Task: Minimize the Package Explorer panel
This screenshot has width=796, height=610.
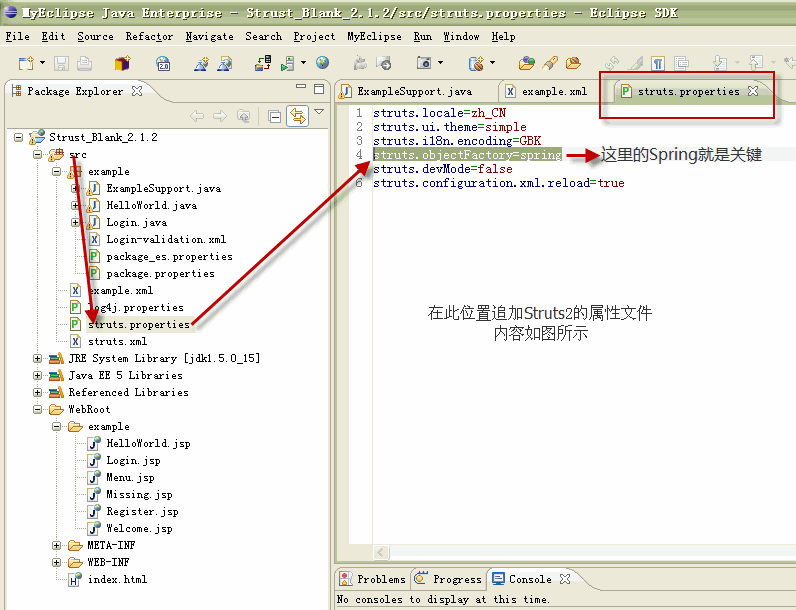Action: pos(301,87)
